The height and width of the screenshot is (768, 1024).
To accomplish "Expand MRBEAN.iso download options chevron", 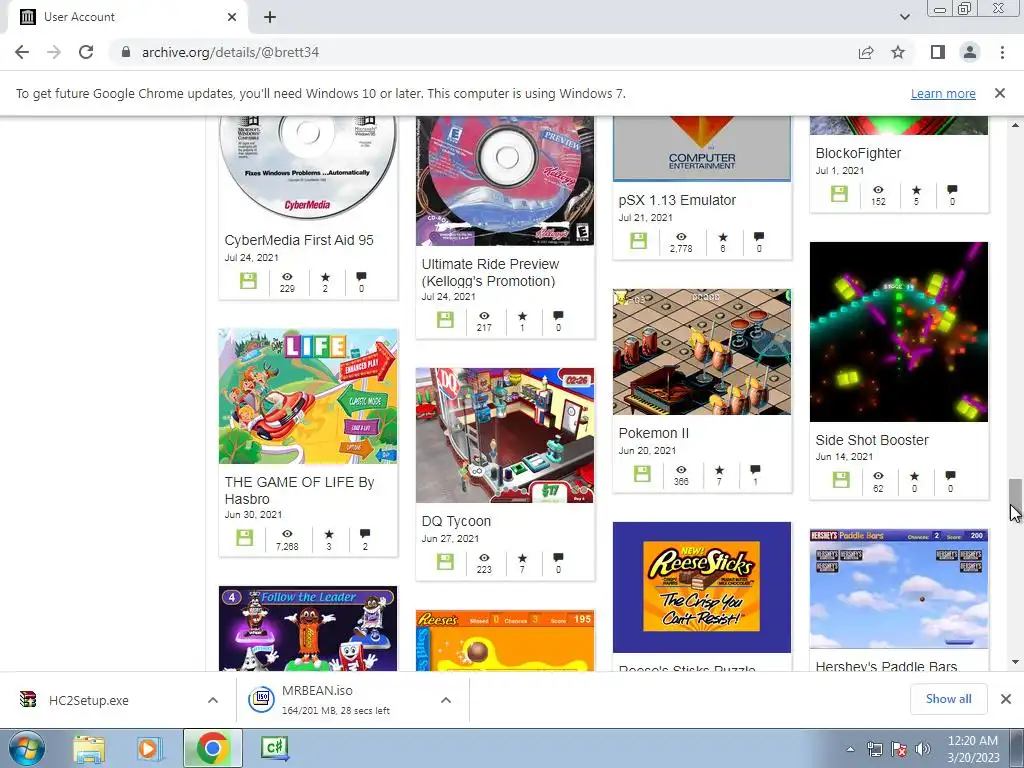I will [x=446, y=700].
